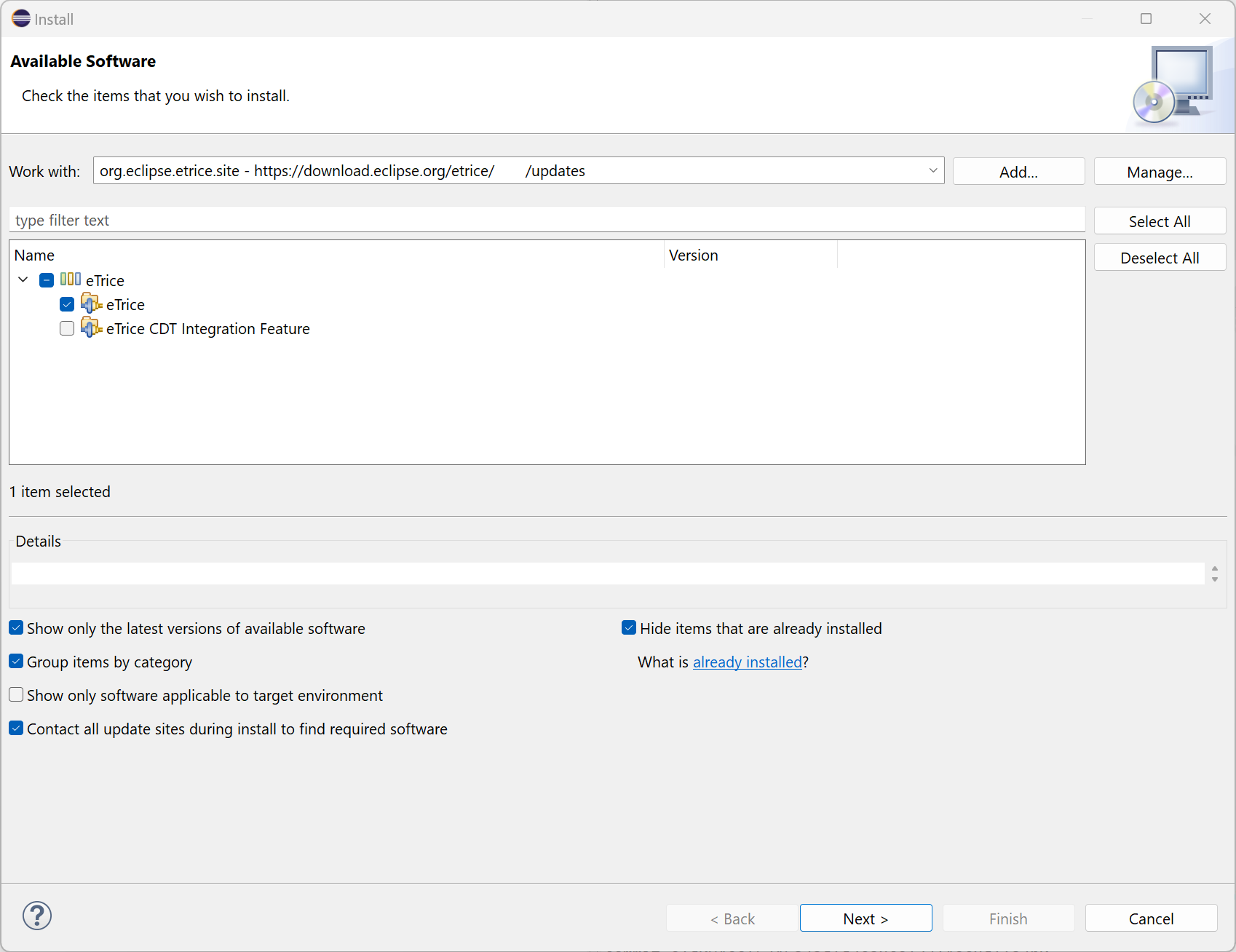Click Select All button
This screenshot has width=1236, height=952.
(x=1160, y=221)
